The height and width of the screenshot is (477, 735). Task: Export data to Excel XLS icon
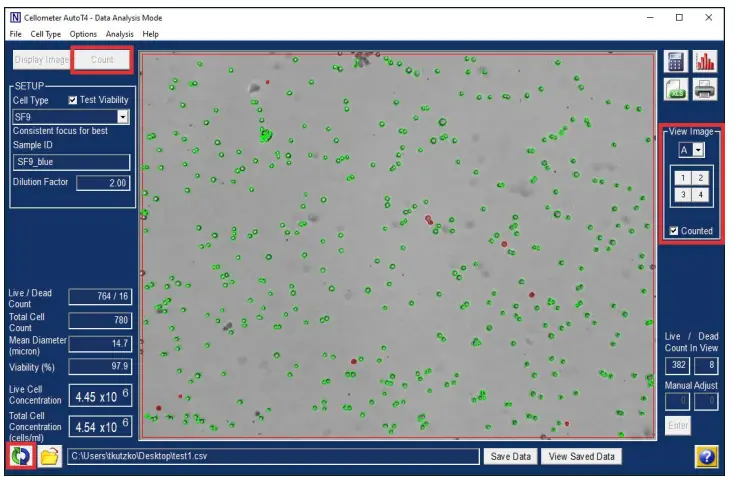pyautogui.click(x=675, y=89)
